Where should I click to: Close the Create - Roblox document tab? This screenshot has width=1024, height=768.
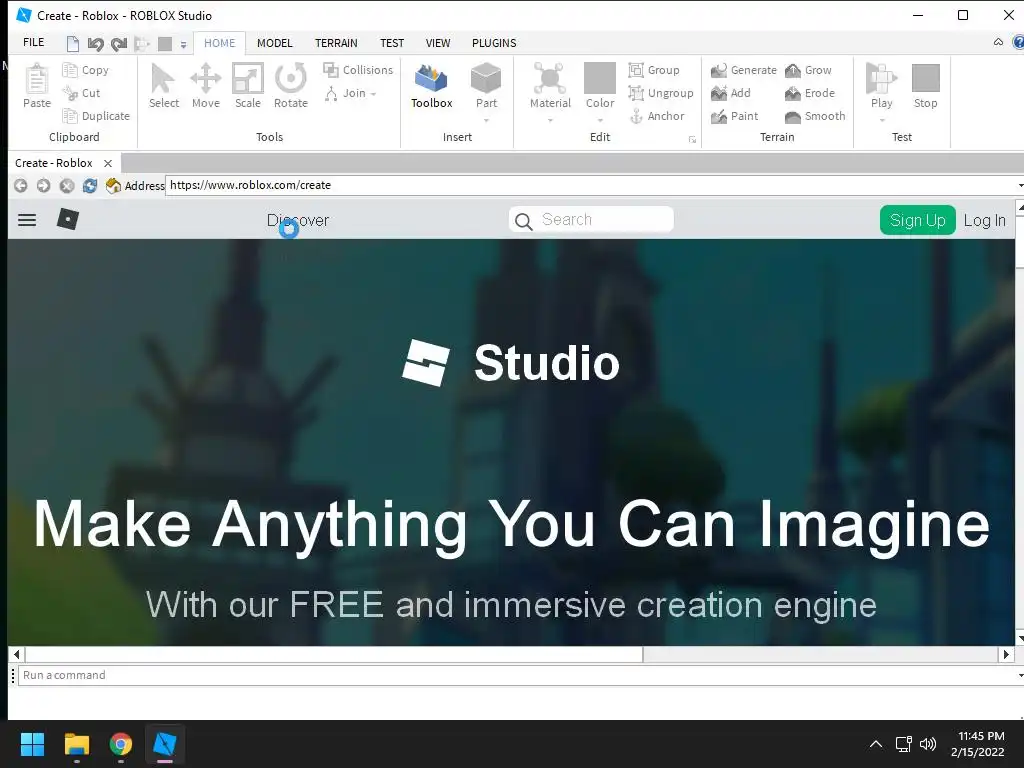point(108,163)
